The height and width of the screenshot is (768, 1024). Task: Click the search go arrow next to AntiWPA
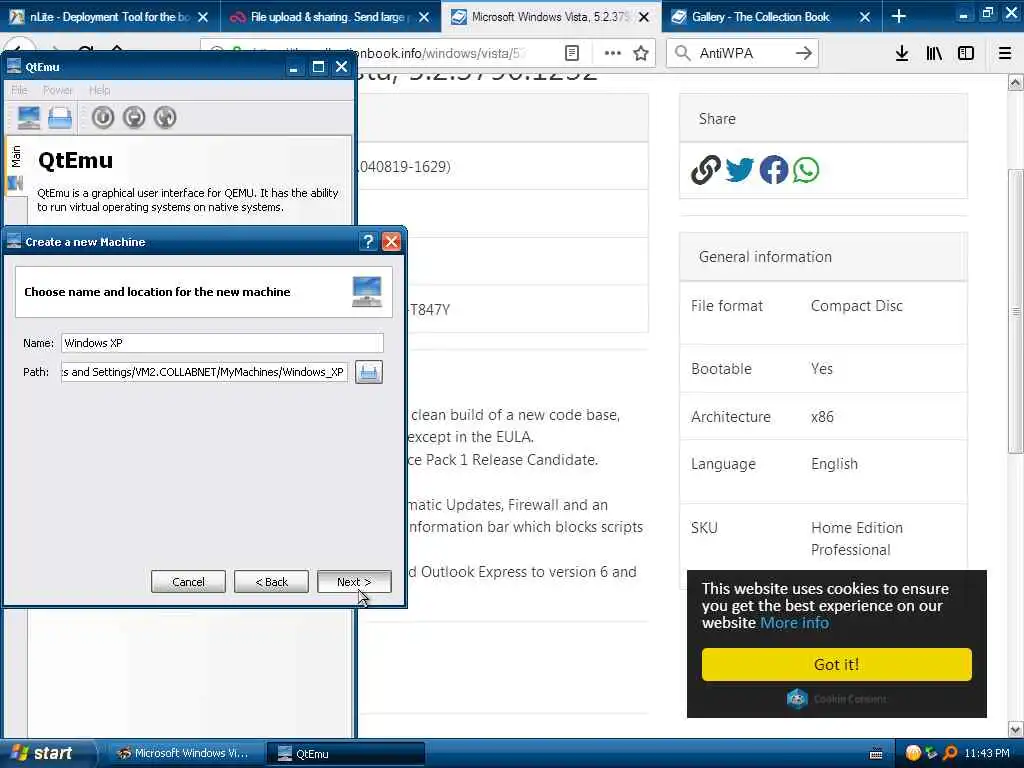coord(804,54)
